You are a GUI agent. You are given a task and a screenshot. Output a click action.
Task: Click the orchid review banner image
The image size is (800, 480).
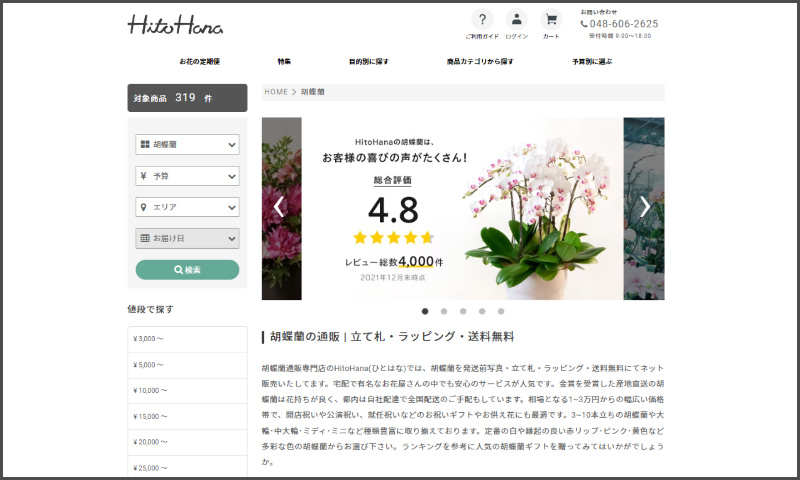[462, 208]
